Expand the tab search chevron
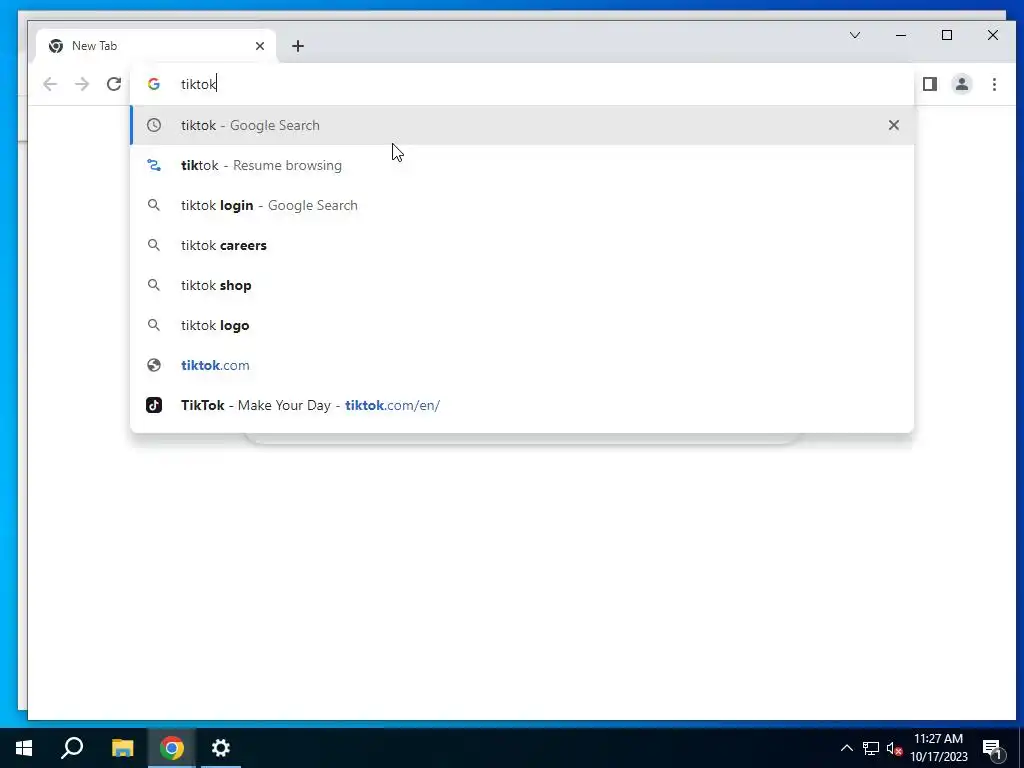Image resolution: width=1024 pixels, height=768 pixels. point(855,35)
